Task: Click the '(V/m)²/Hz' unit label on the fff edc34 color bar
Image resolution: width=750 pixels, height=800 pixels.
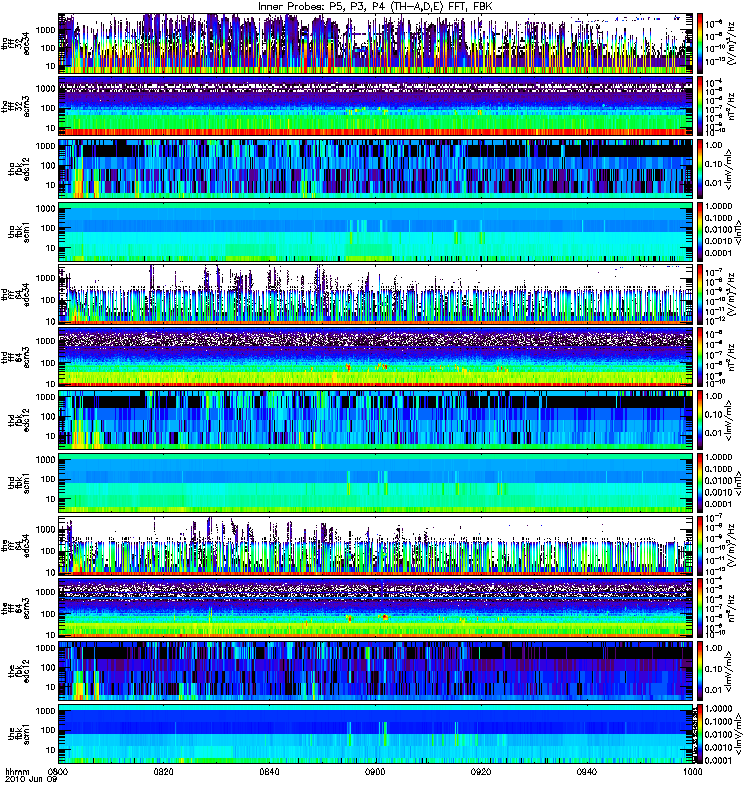Action: point(731,546)
